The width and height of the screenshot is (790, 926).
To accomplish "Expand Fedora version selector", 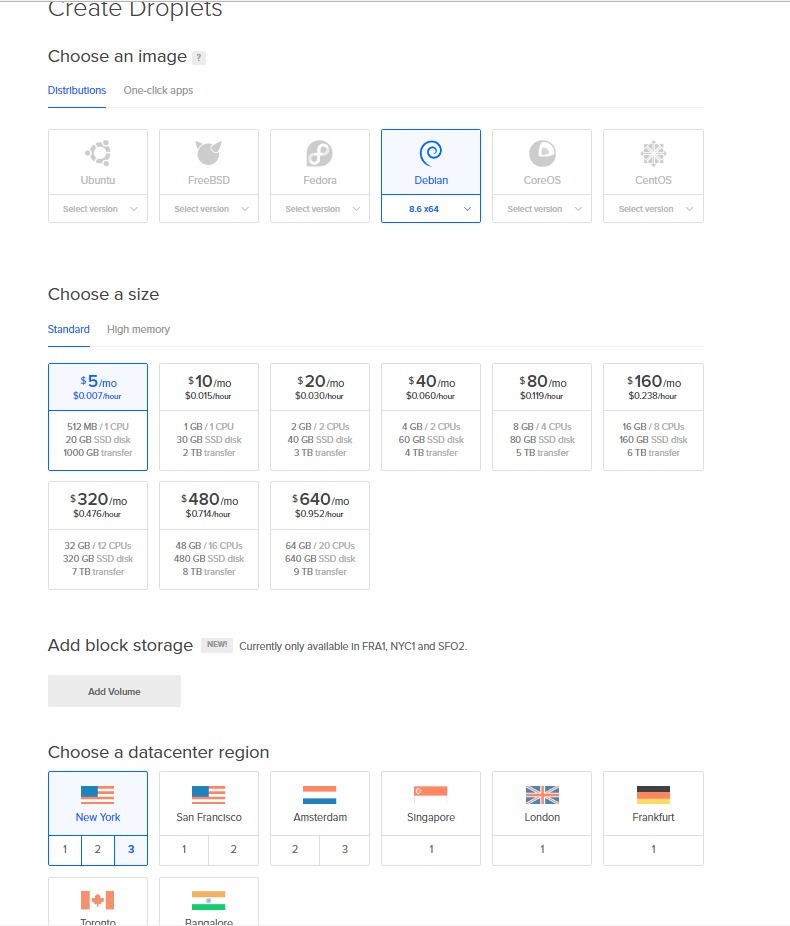I will (x=320, y=209).
